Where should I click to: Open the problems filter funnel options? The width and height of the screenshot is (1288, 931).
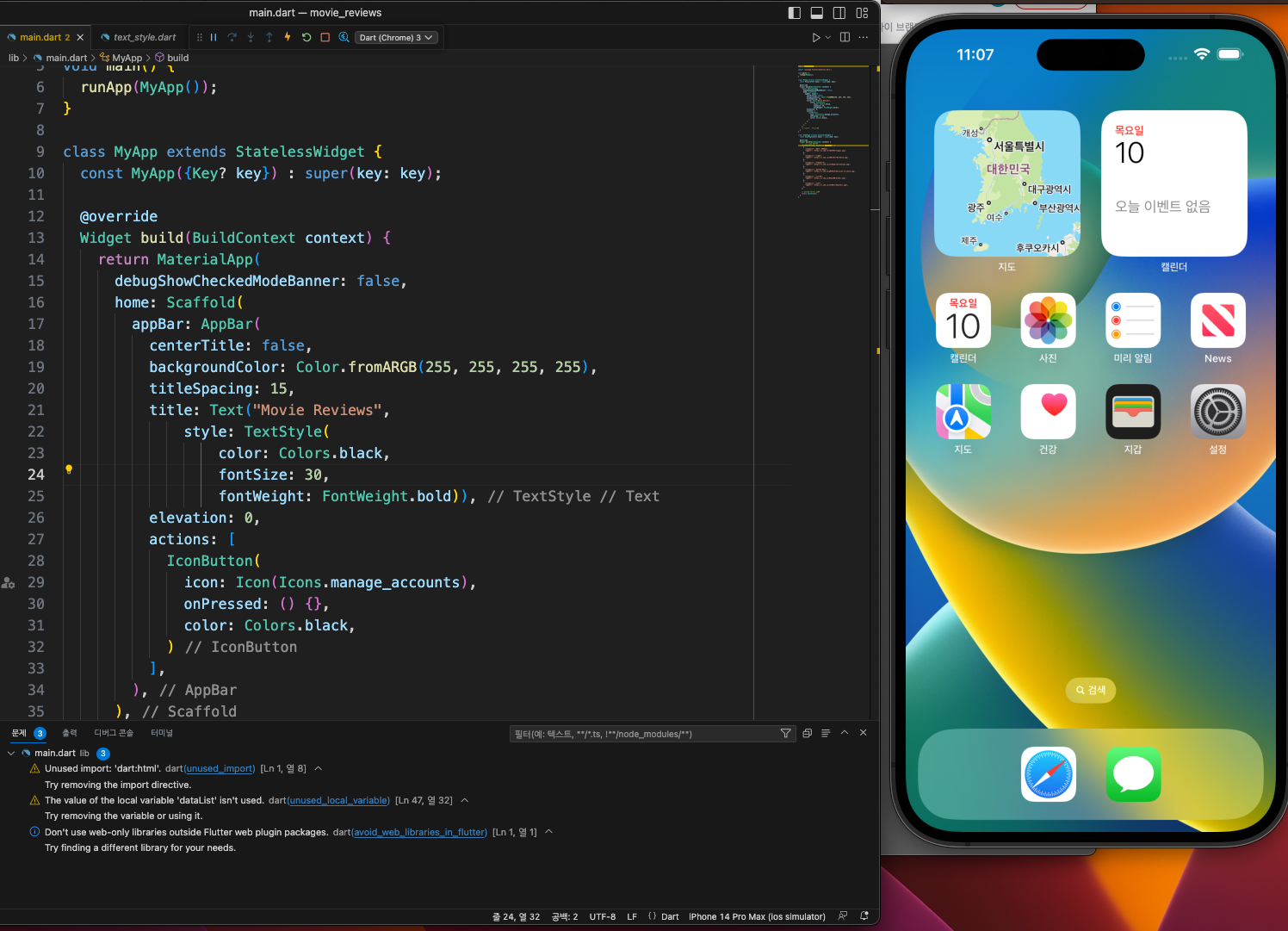pyautogui.click(x=785, y=733)
